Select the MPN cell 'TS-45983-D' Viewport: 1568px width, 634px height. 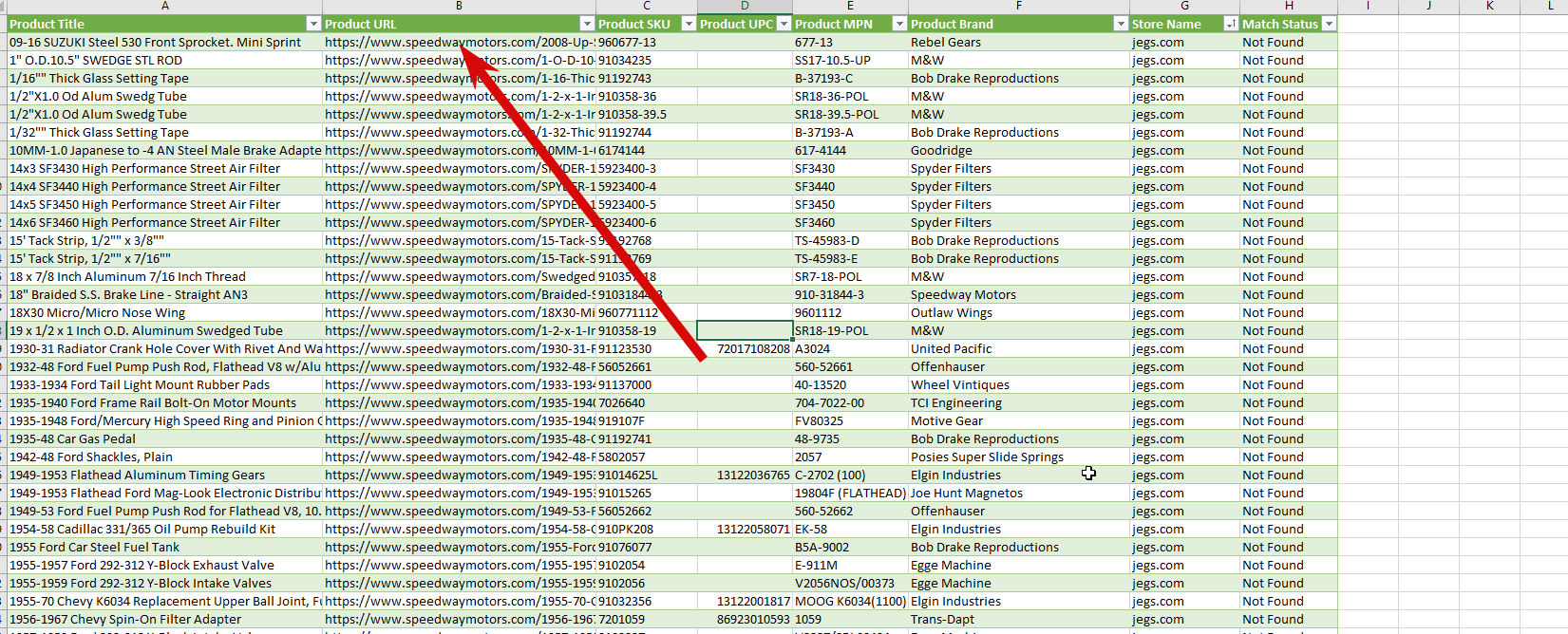[850, 240]
